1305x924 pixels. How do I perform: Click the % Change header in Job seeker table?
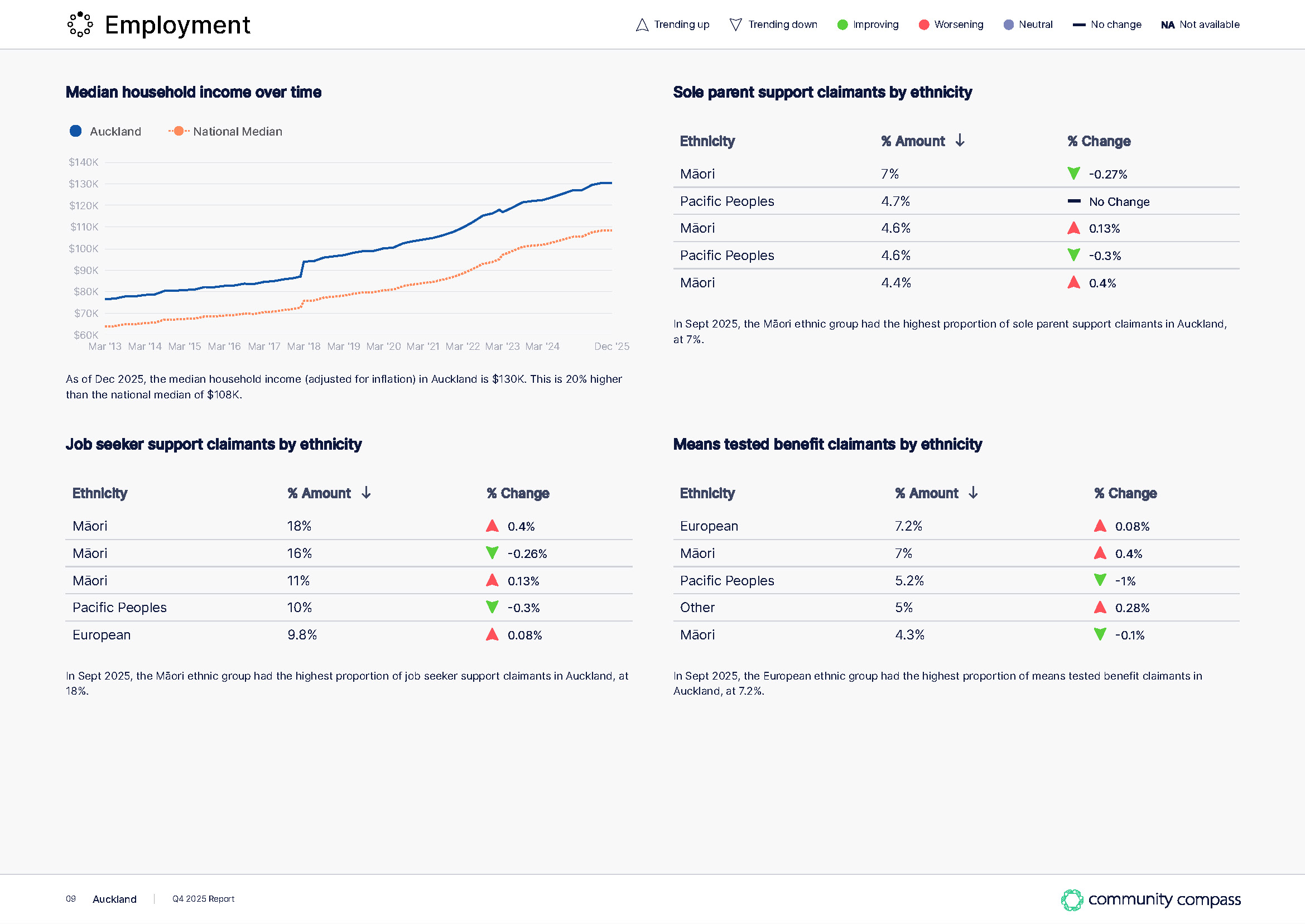tap(518, 493)
